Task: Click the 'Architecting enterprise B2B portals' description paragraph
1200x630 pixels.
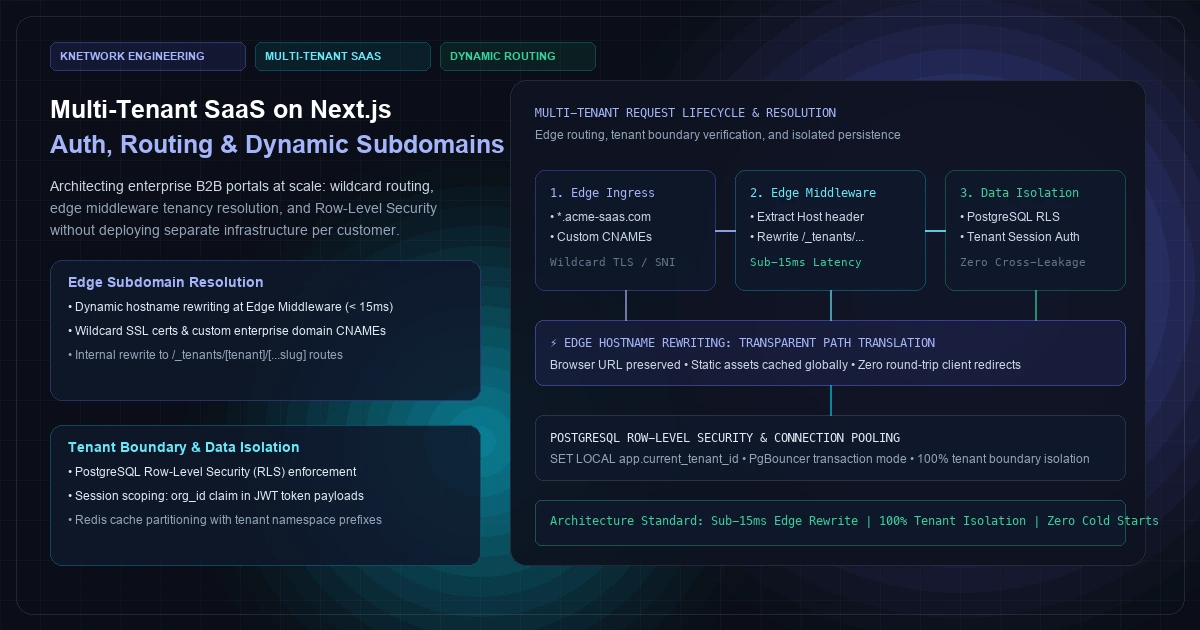Action: (246, 208)
